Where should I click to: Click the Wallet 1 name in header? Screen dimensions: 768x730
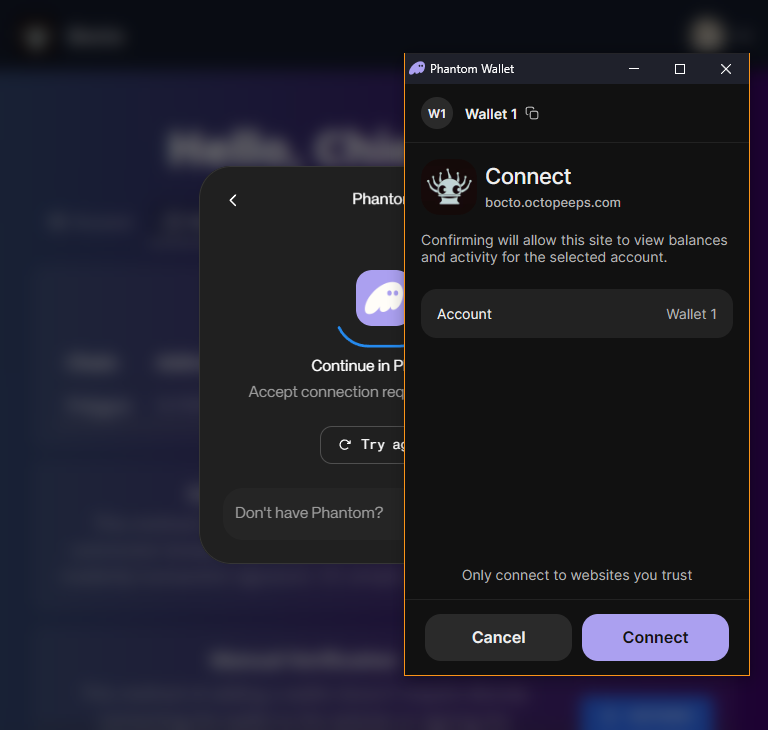click(490, 114)
